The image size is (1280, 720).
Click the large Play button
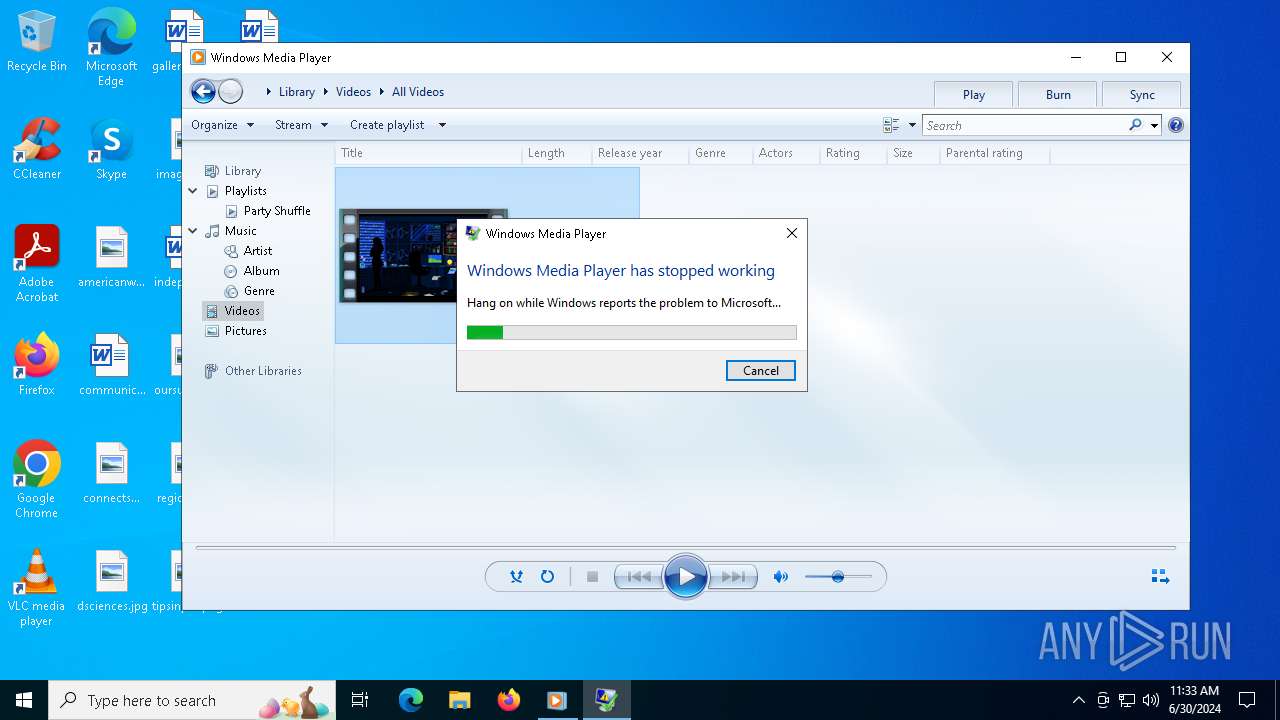click(686, 577)
